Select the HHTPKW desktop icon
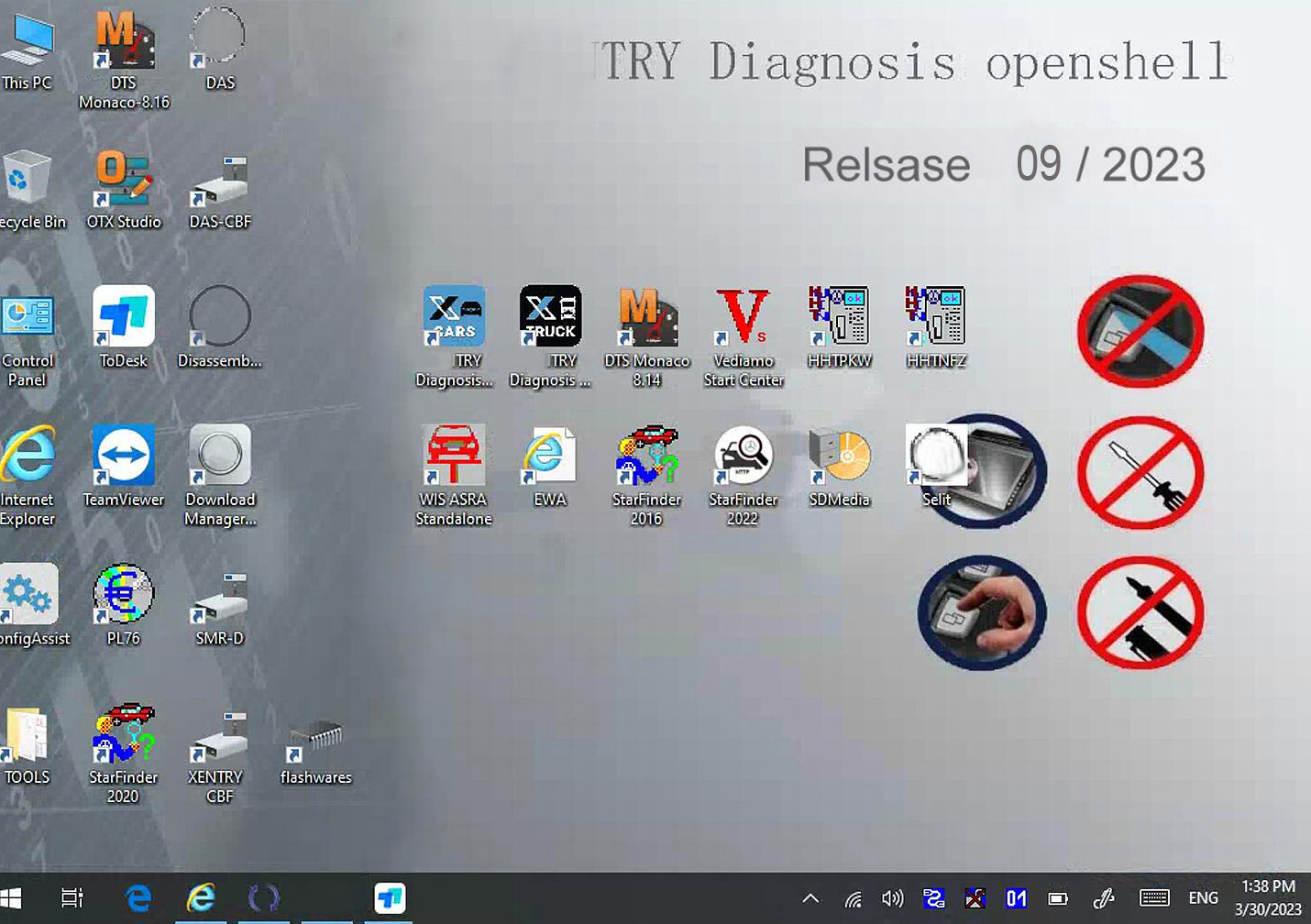Viewport: 1311px width, 924px height. [839, 327]
